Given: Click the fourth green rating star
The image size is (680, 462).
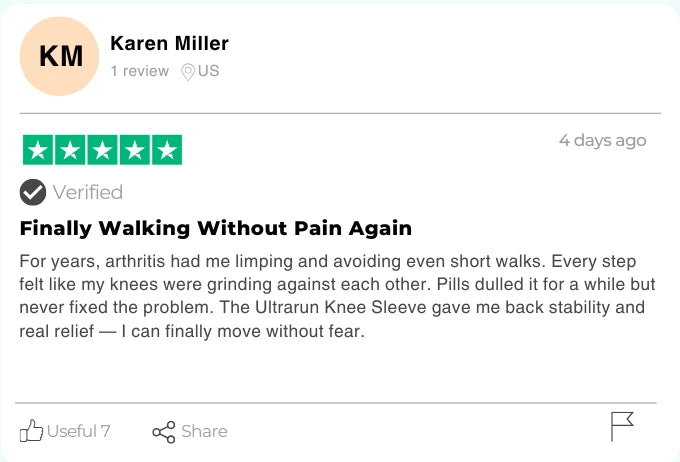Looking at the screenshot, I should tap(134, 151).
